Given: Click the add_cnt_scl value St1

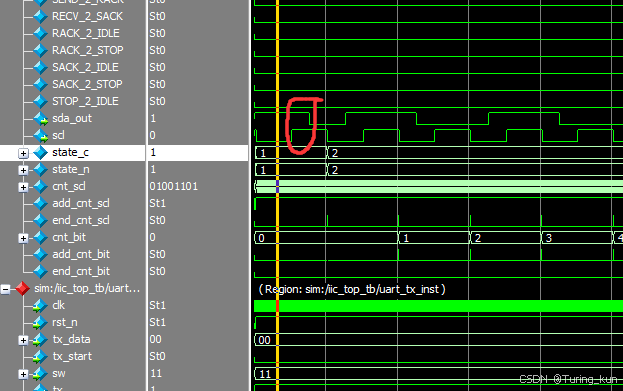Looking at the screenshot, I should coord(157,203).
